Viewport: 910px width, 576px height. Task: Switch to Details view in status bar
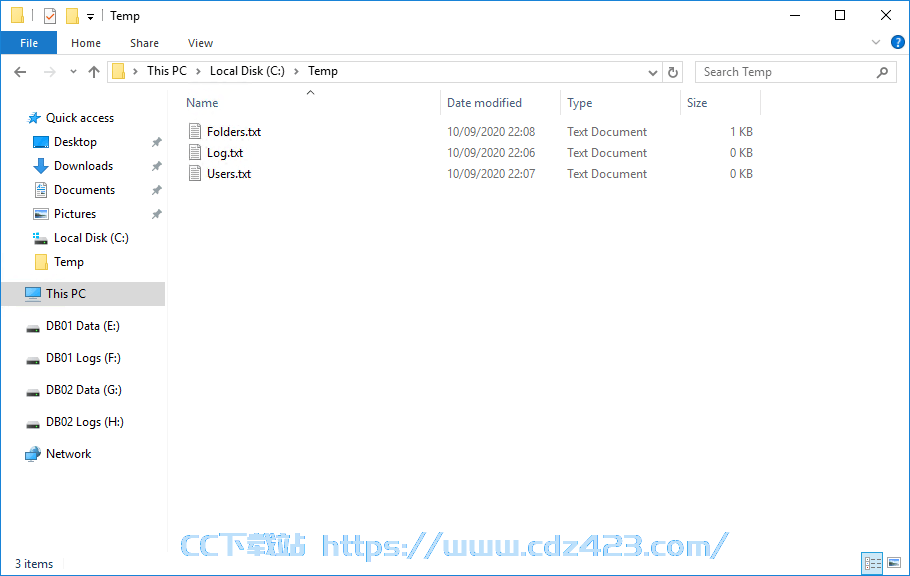(872, 563)
